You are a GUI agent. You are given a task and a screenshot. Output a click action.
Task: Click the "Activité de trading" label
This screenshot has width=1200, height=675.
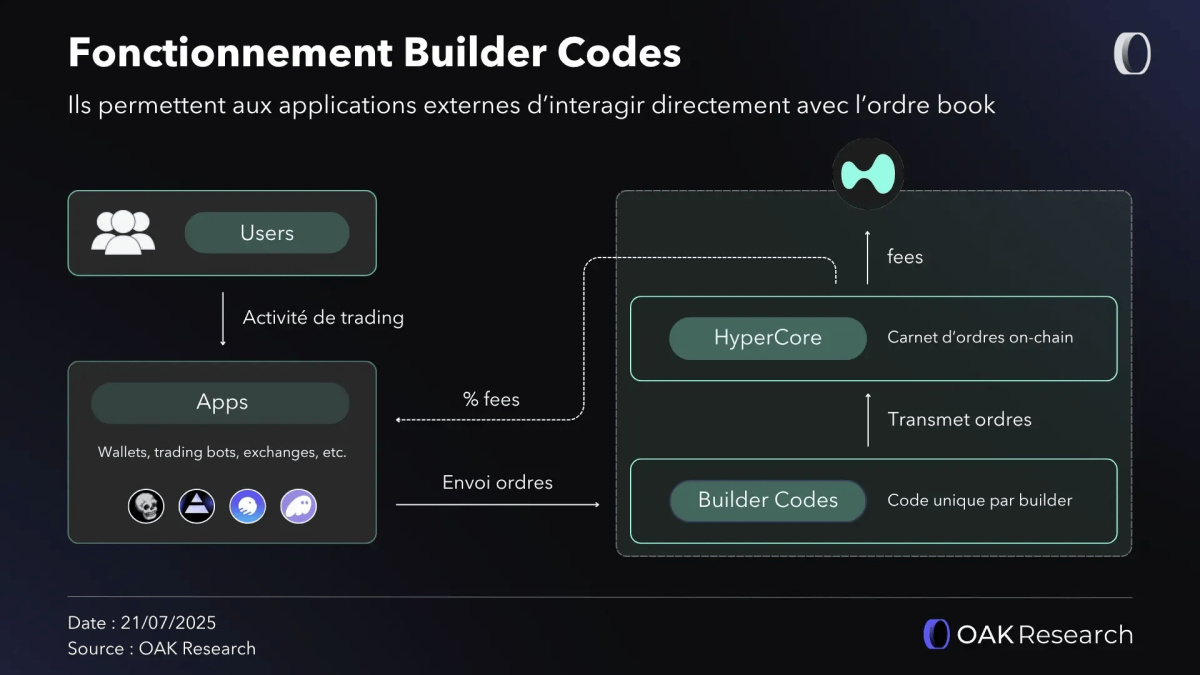click(x=323, y=317)
